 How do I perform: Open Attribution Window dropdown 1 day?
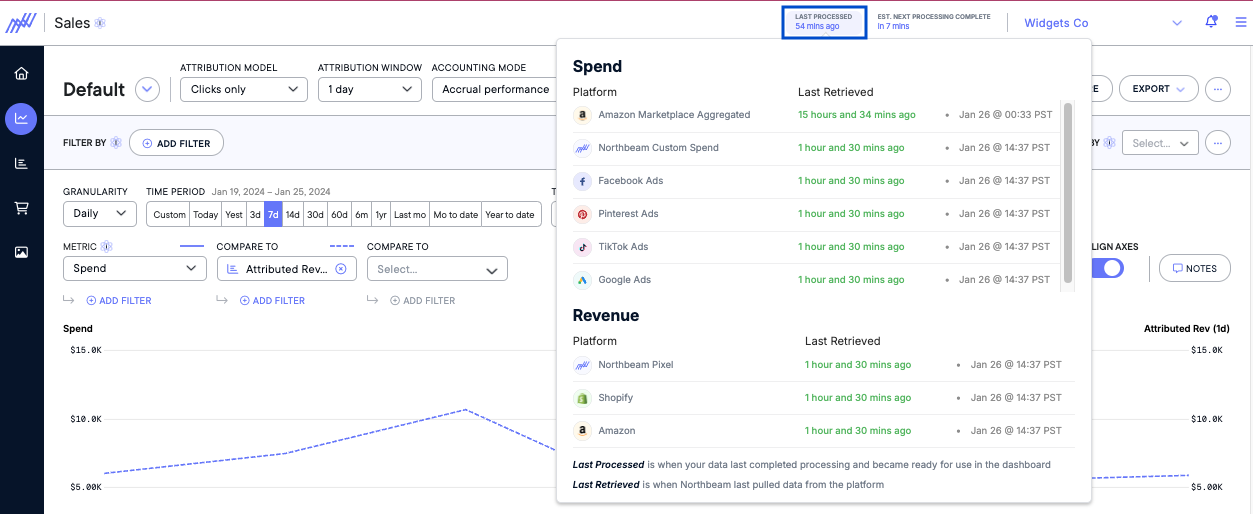(369, 89)
